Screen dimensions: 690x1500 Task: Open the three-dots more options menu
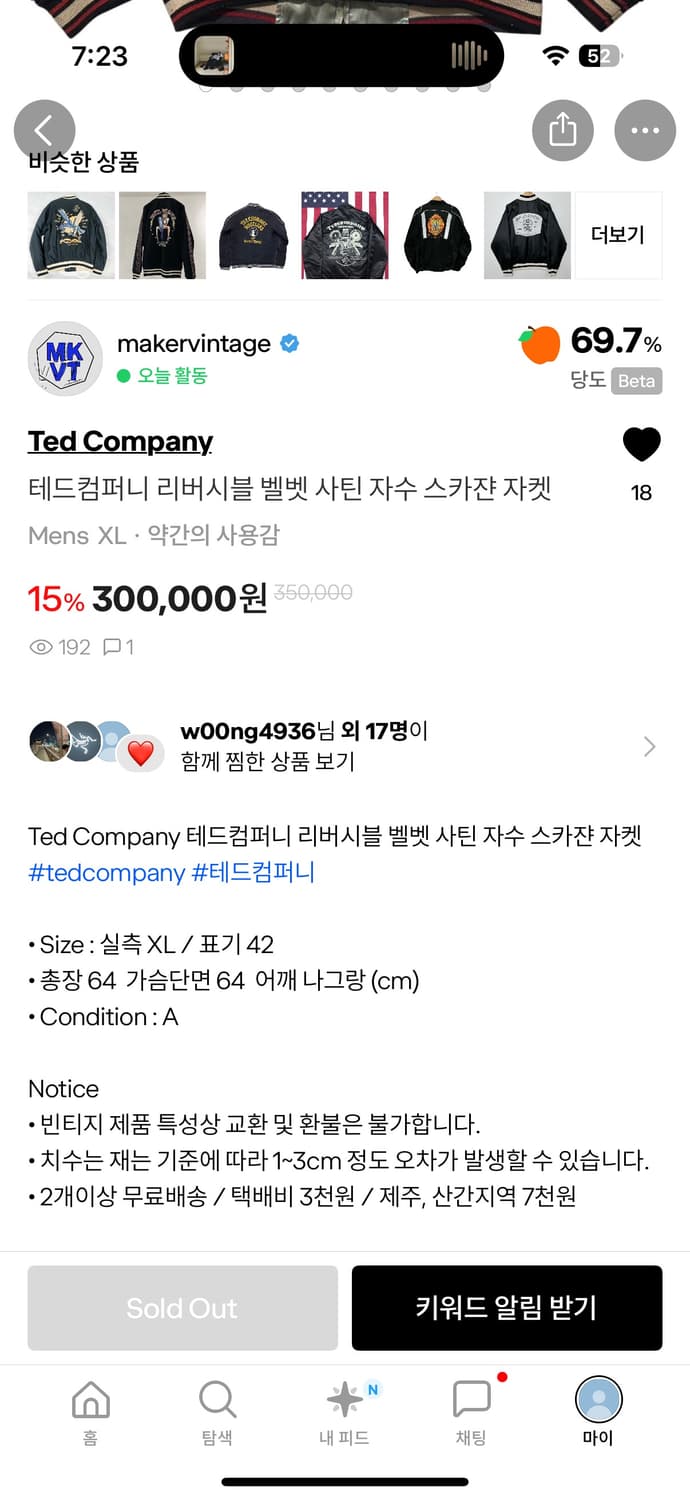645,131
